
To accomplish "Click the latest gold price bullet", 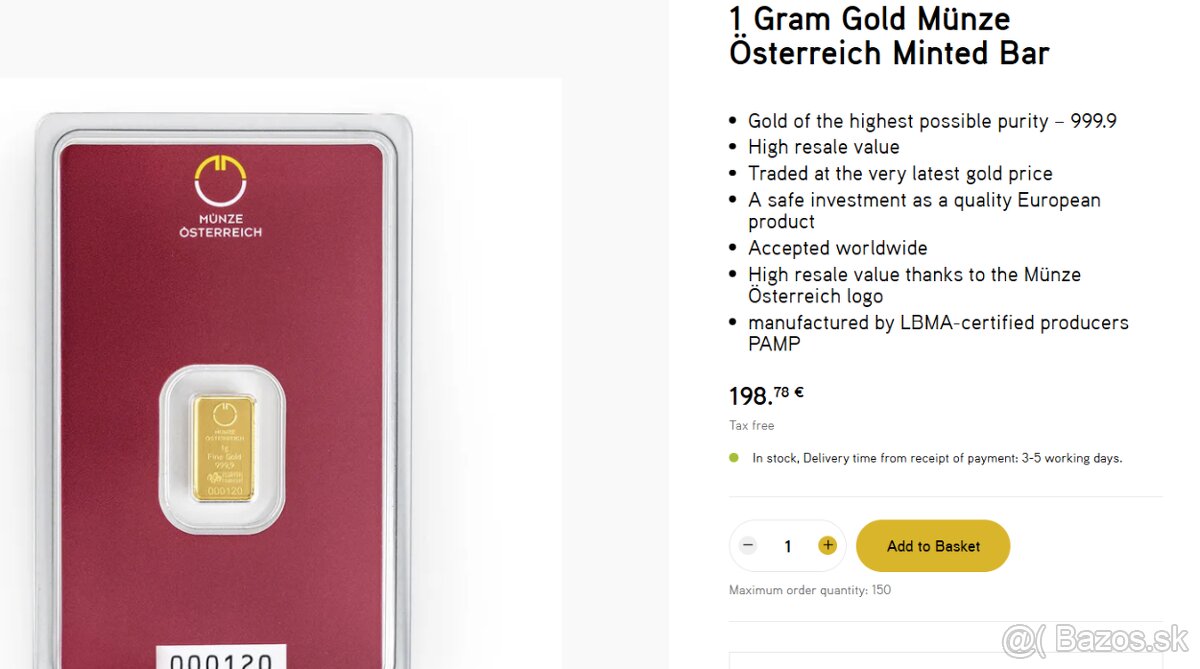I will [900, 173].
